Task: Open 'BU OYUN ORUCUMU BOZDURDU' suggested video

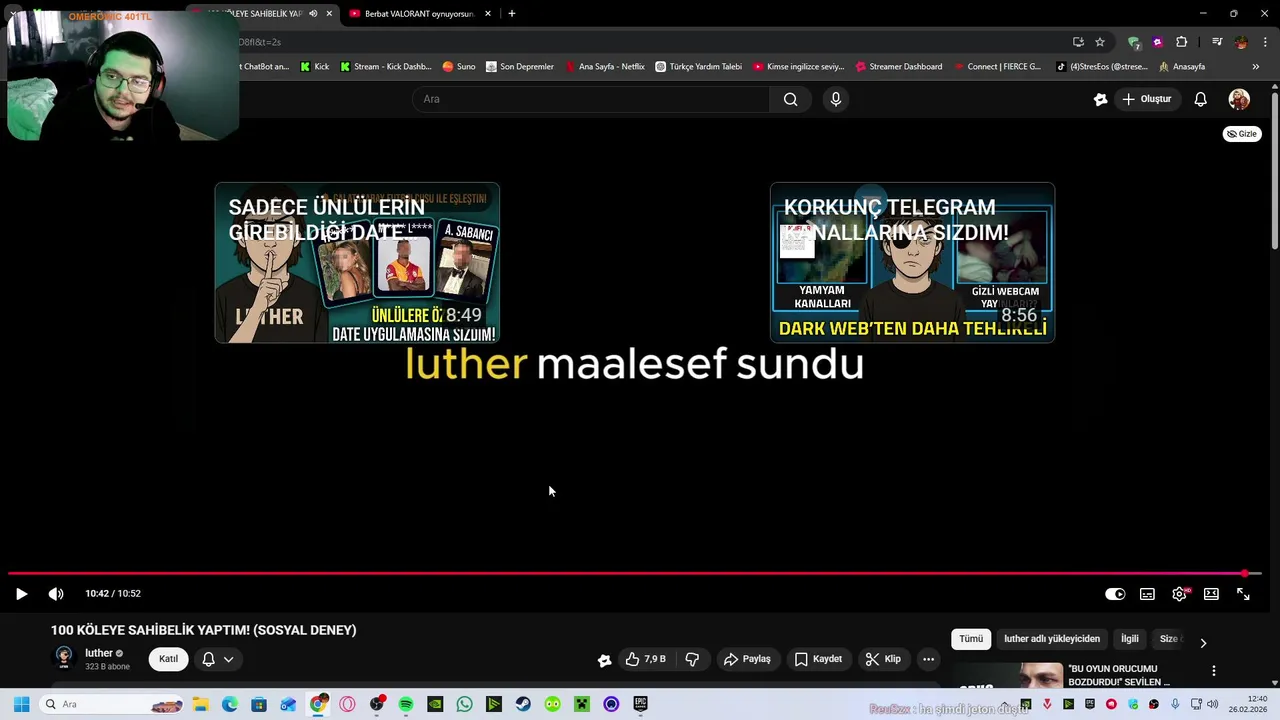Action: [1119, 675]
